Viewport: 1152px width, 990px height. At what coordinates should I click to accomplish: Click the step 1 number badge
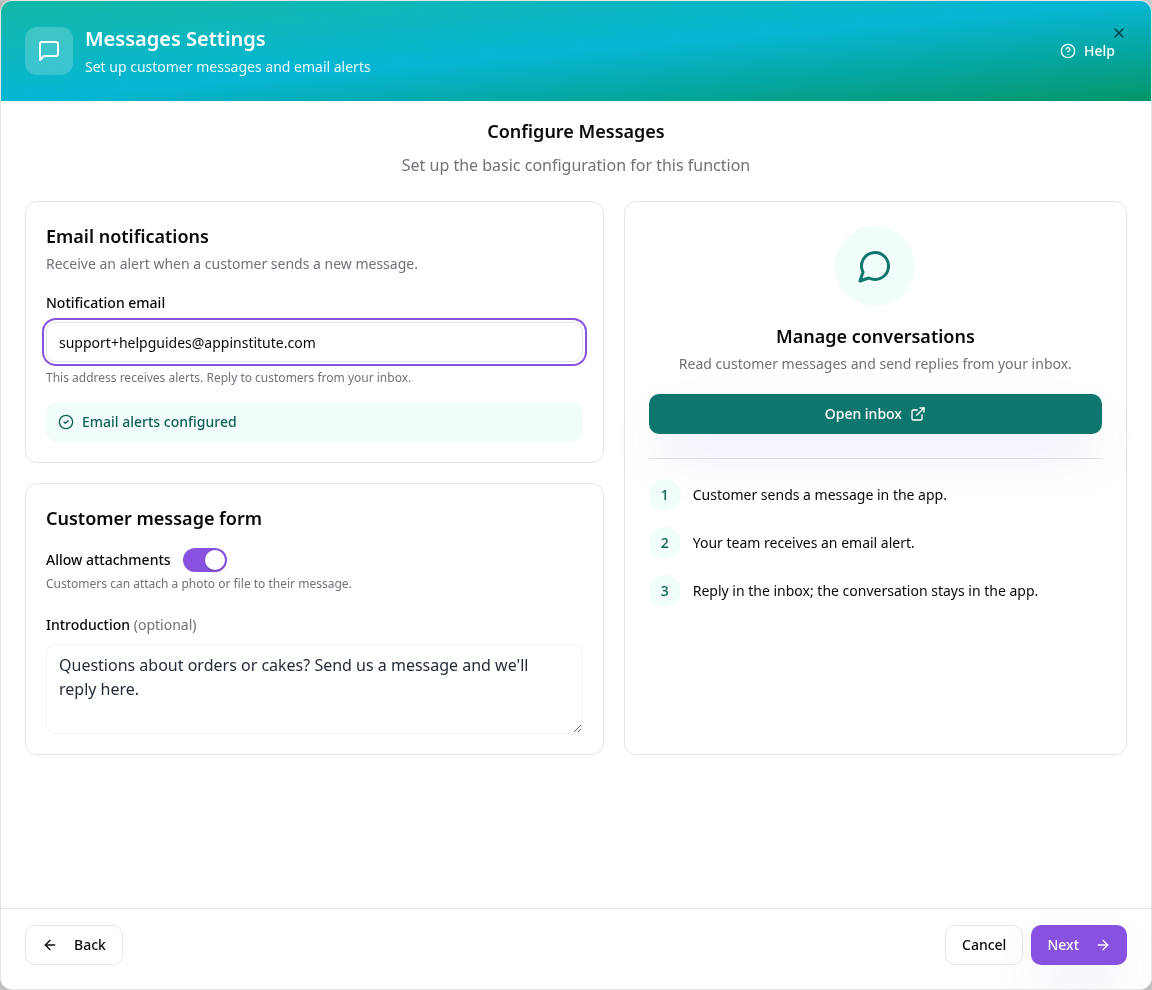click(x=664, y=495)
